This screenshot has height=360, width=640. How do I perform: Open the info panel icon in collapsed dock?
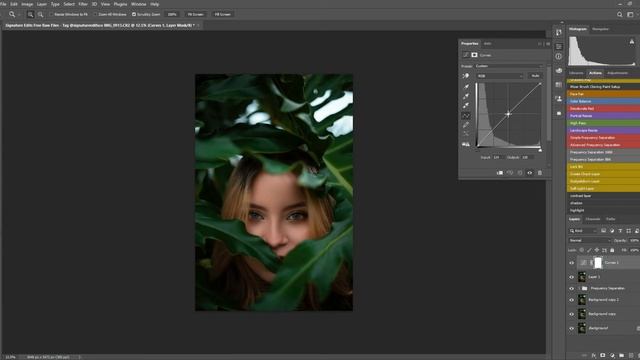point(559,56)
